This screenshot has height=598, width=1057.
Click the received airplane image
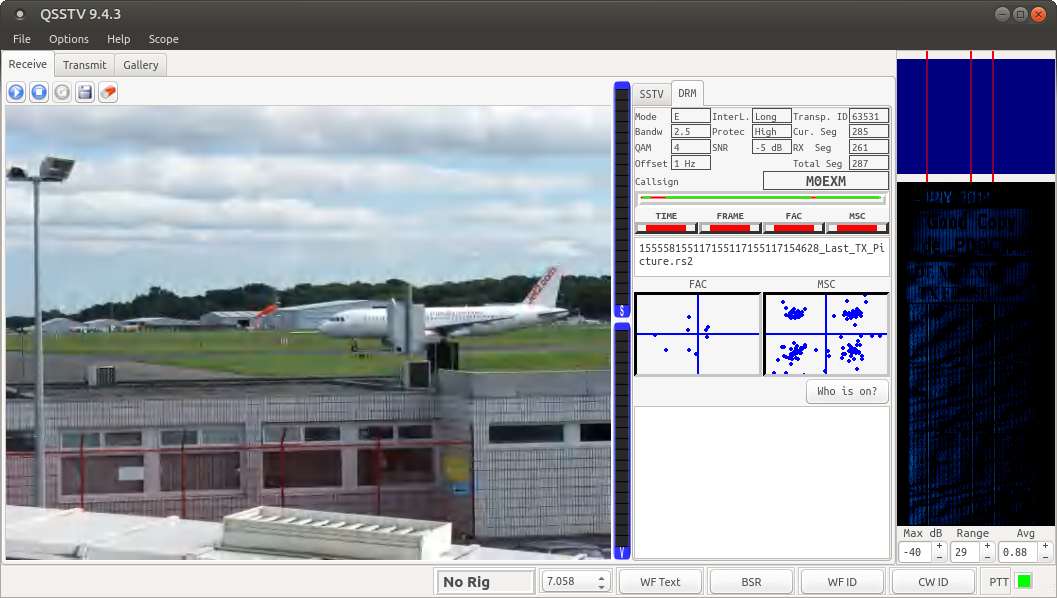[x=308, y=332]
